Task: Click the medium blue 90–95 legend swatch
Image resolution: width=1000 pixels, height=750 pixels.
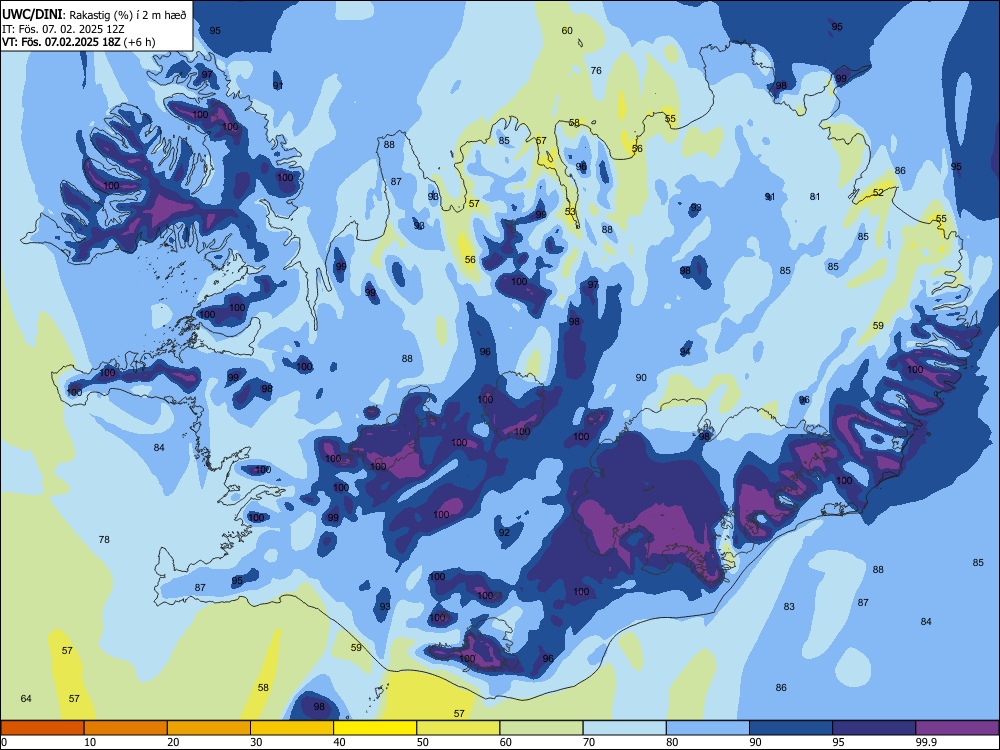Action: 791,728
